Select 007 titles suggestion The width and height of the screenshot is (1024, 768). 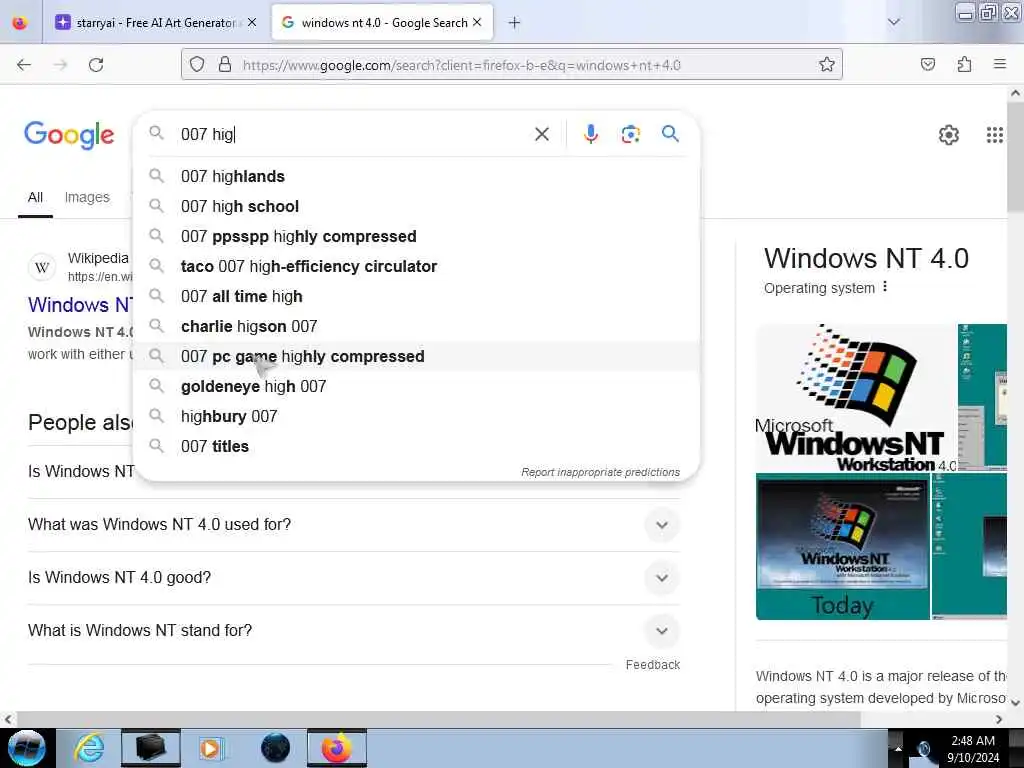(x=416, y=447)
